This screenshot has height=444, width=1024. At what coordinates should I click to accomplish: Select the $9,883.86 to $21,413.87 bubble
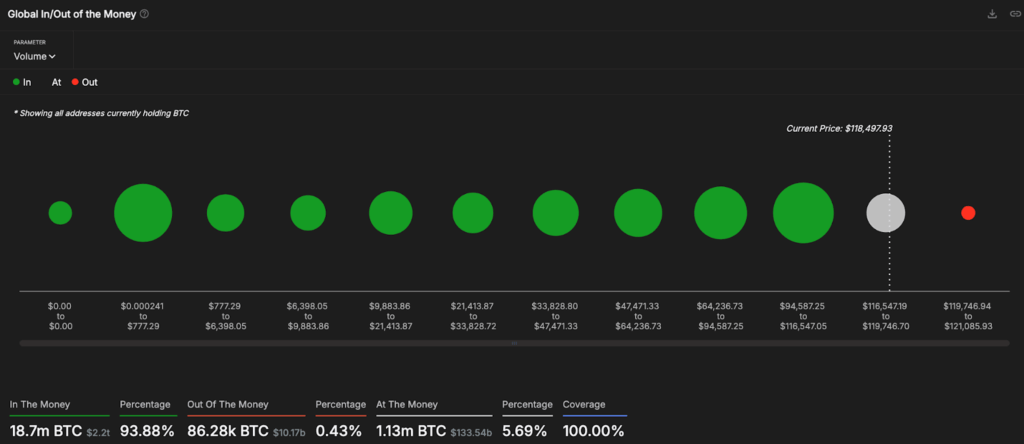point(391,213)
